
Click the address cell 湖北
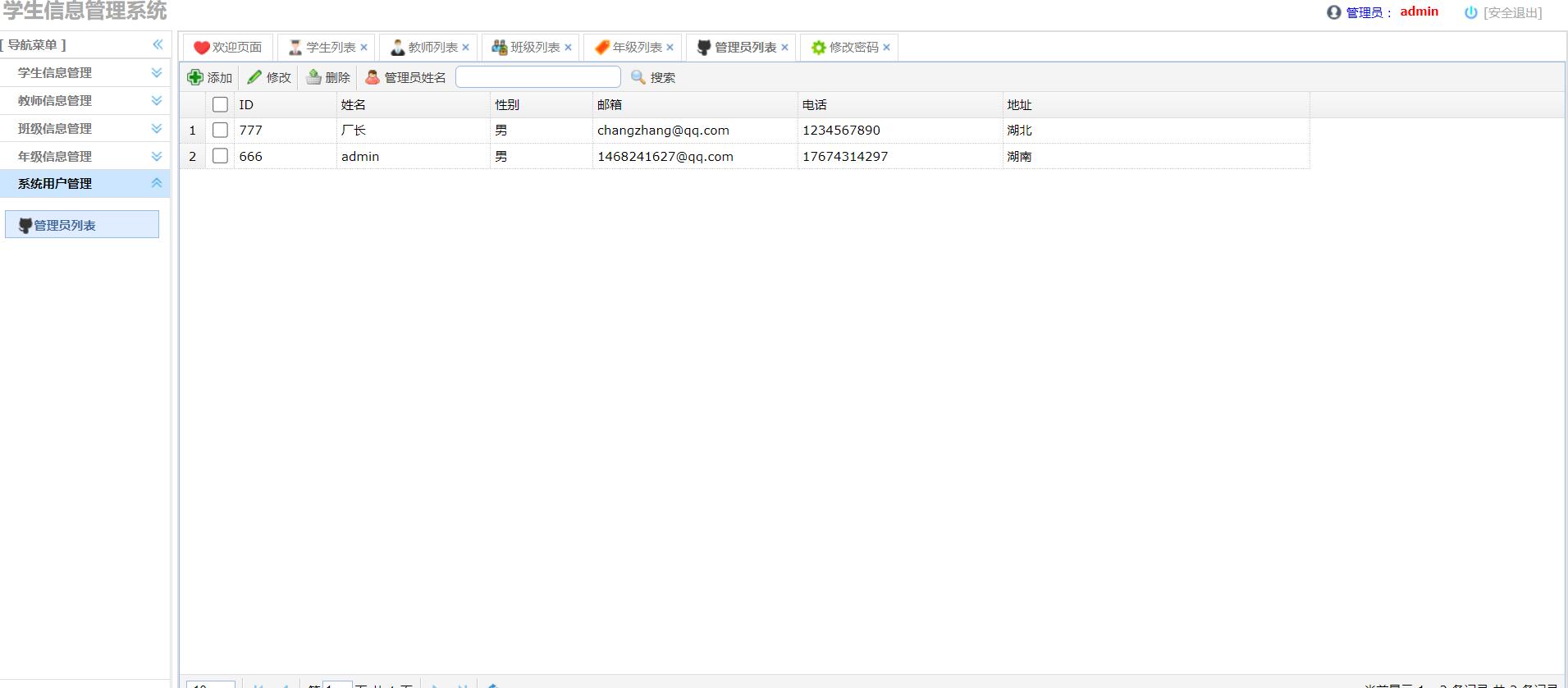(1156, 131)
